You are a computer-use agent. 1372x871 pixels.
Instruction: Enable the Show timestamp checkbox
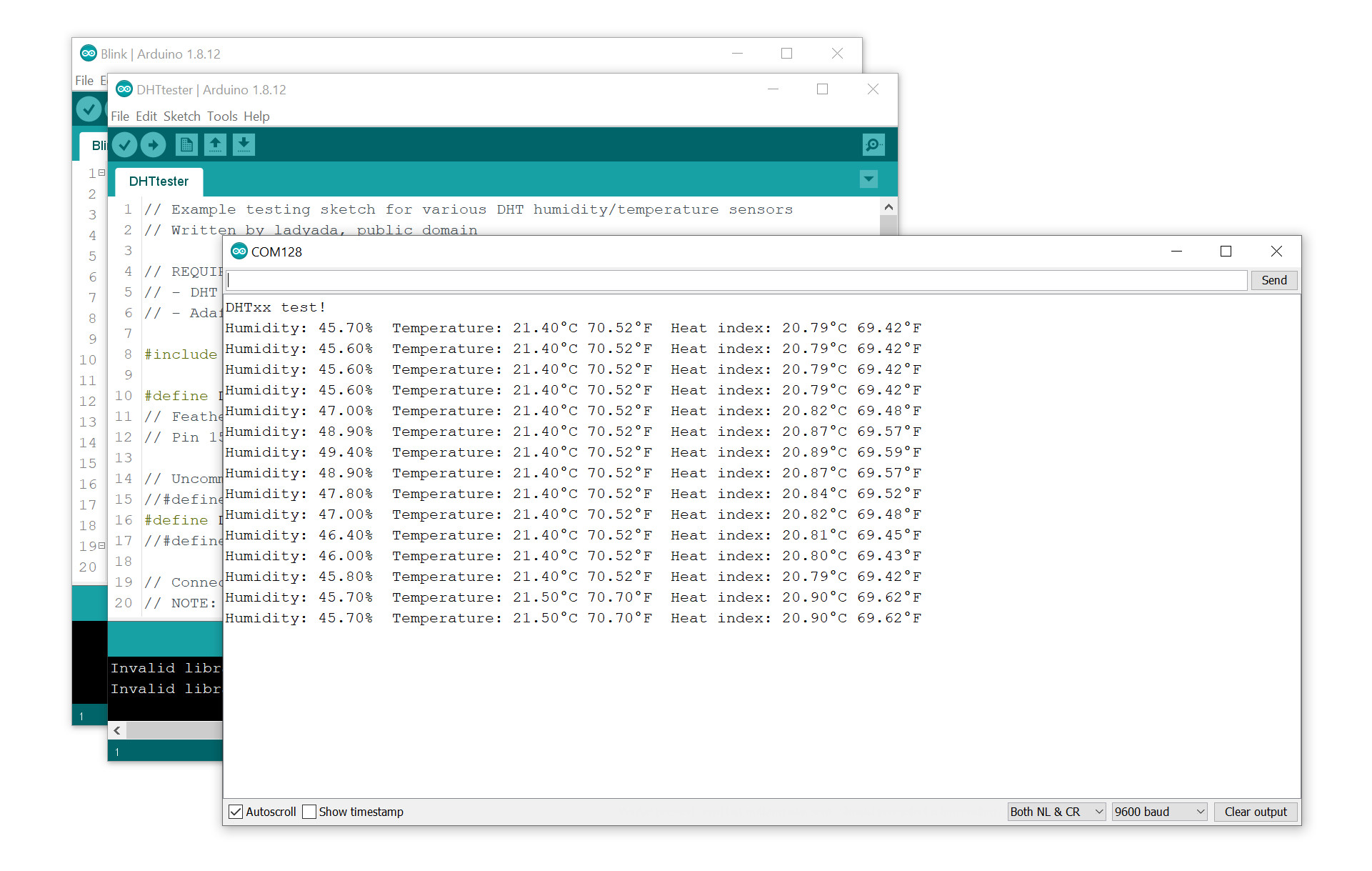pos(309,812)
